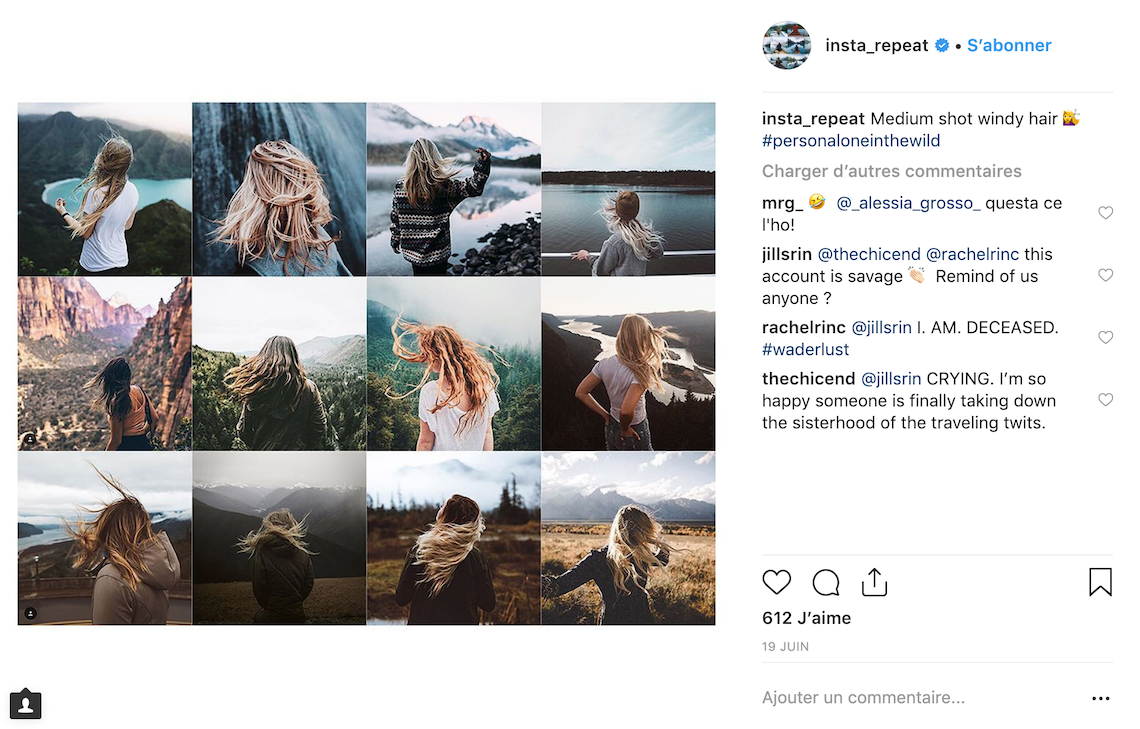
Task: View the #waderlust hashtag
Action: tap(804, 349)
